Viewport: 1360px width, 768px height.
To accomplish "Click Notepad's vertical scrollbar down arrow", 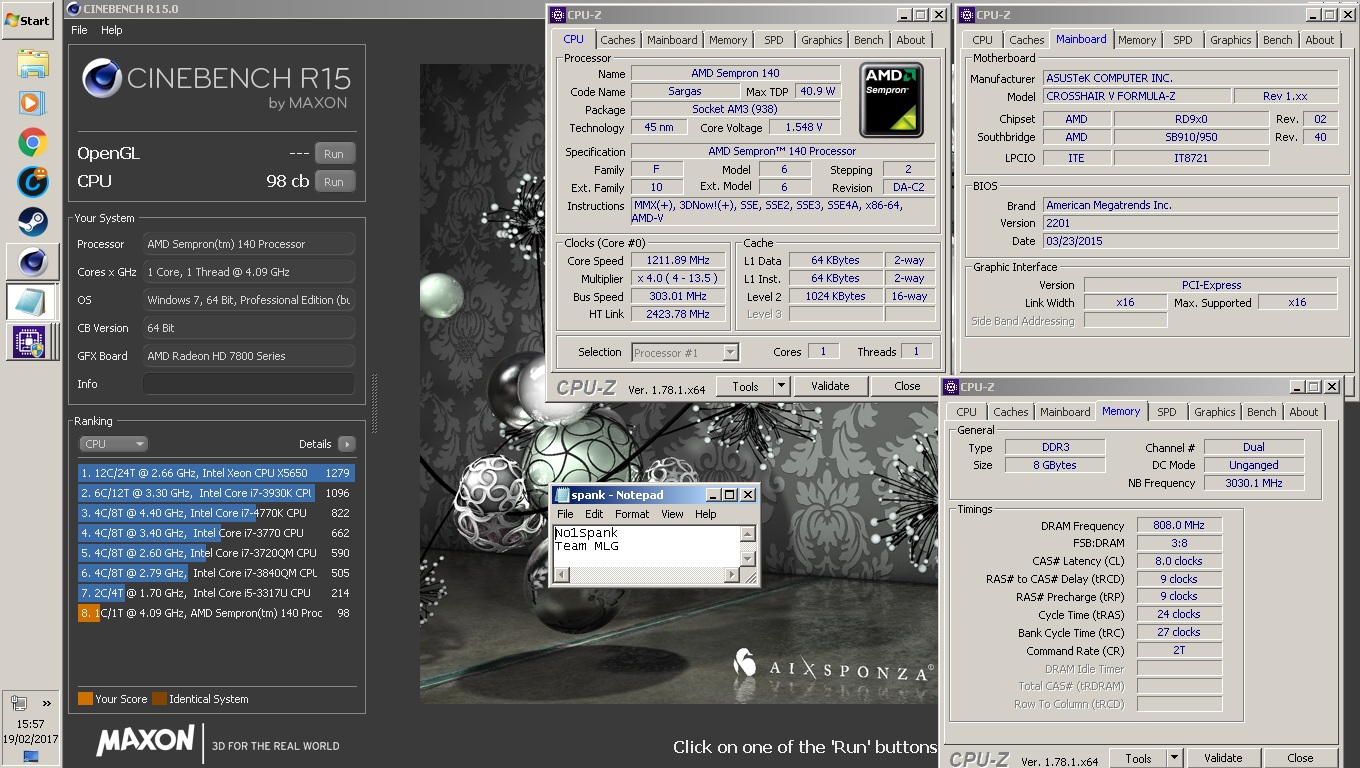I will click(x=747, y=558).
